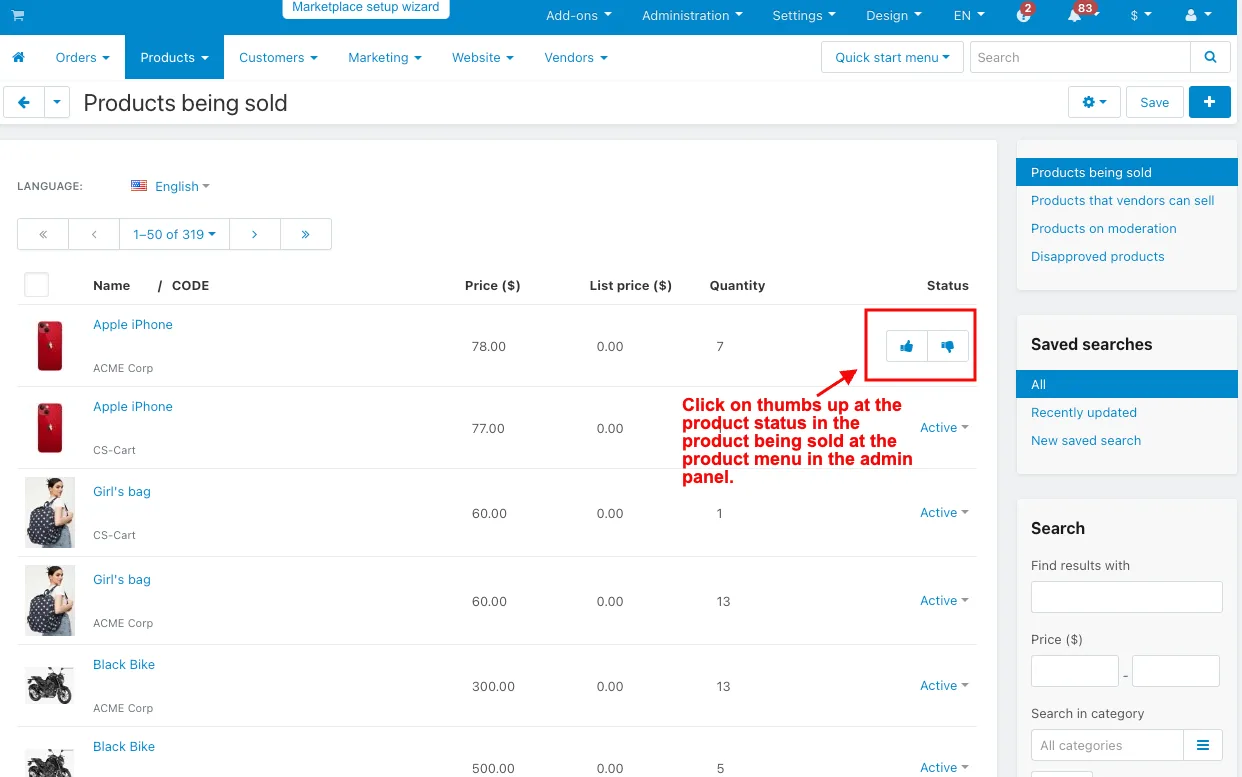Viewport: 1242px width, 777px height.
Task: Open Girl's bag product from ACME Corp
Action: 122,579
